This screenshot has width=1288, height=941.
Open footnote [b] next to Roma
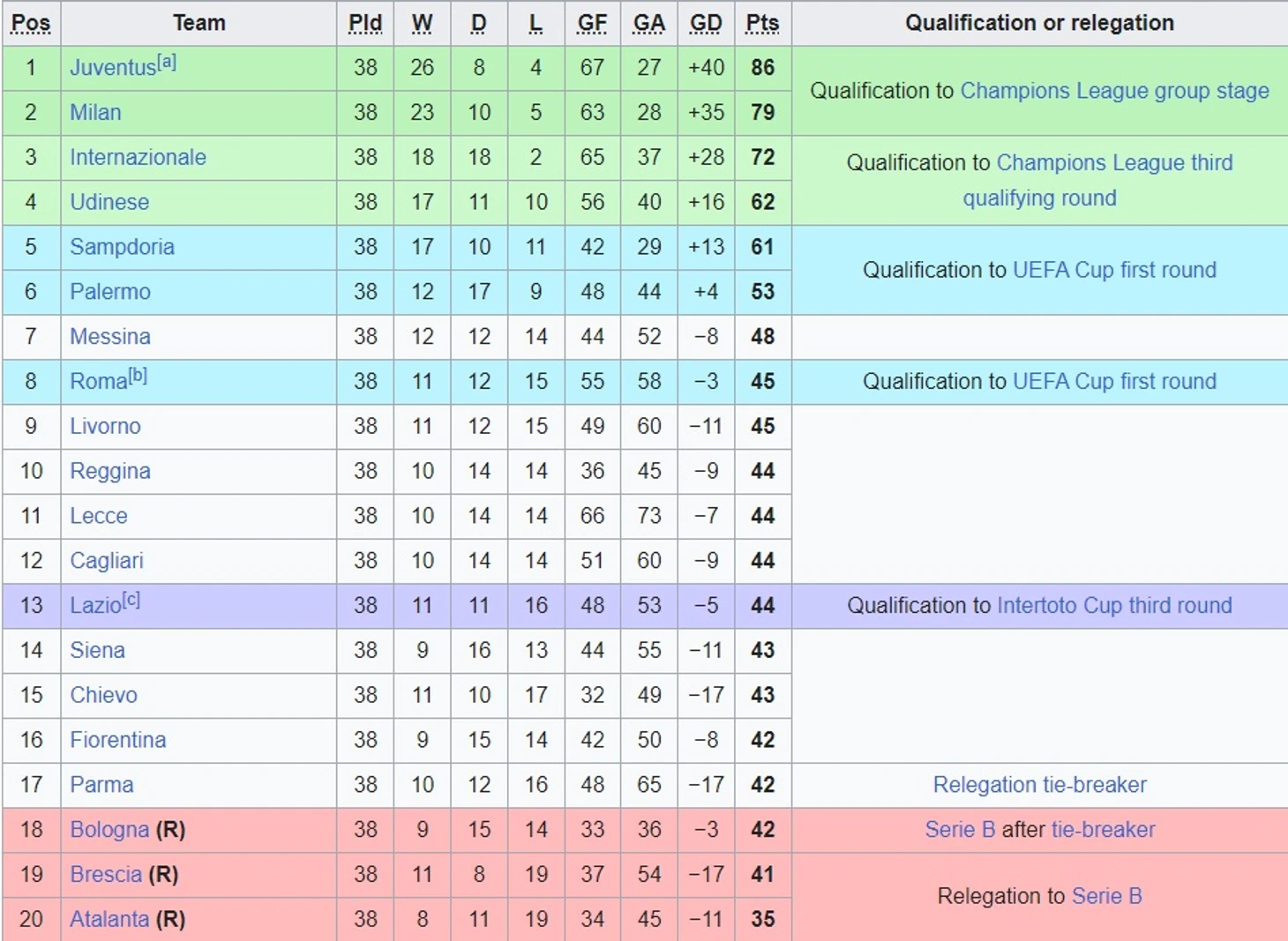(138, 376)
